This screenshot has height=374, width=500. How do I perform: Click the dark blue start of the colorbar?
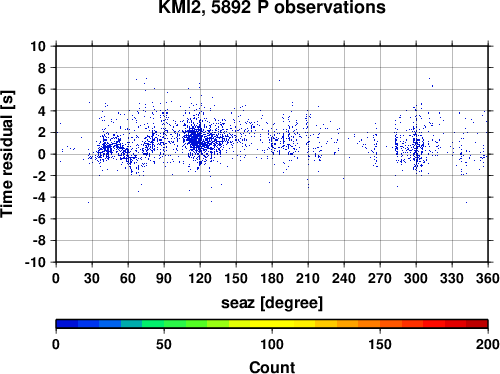pyautogui.click(x=67, y=324)
